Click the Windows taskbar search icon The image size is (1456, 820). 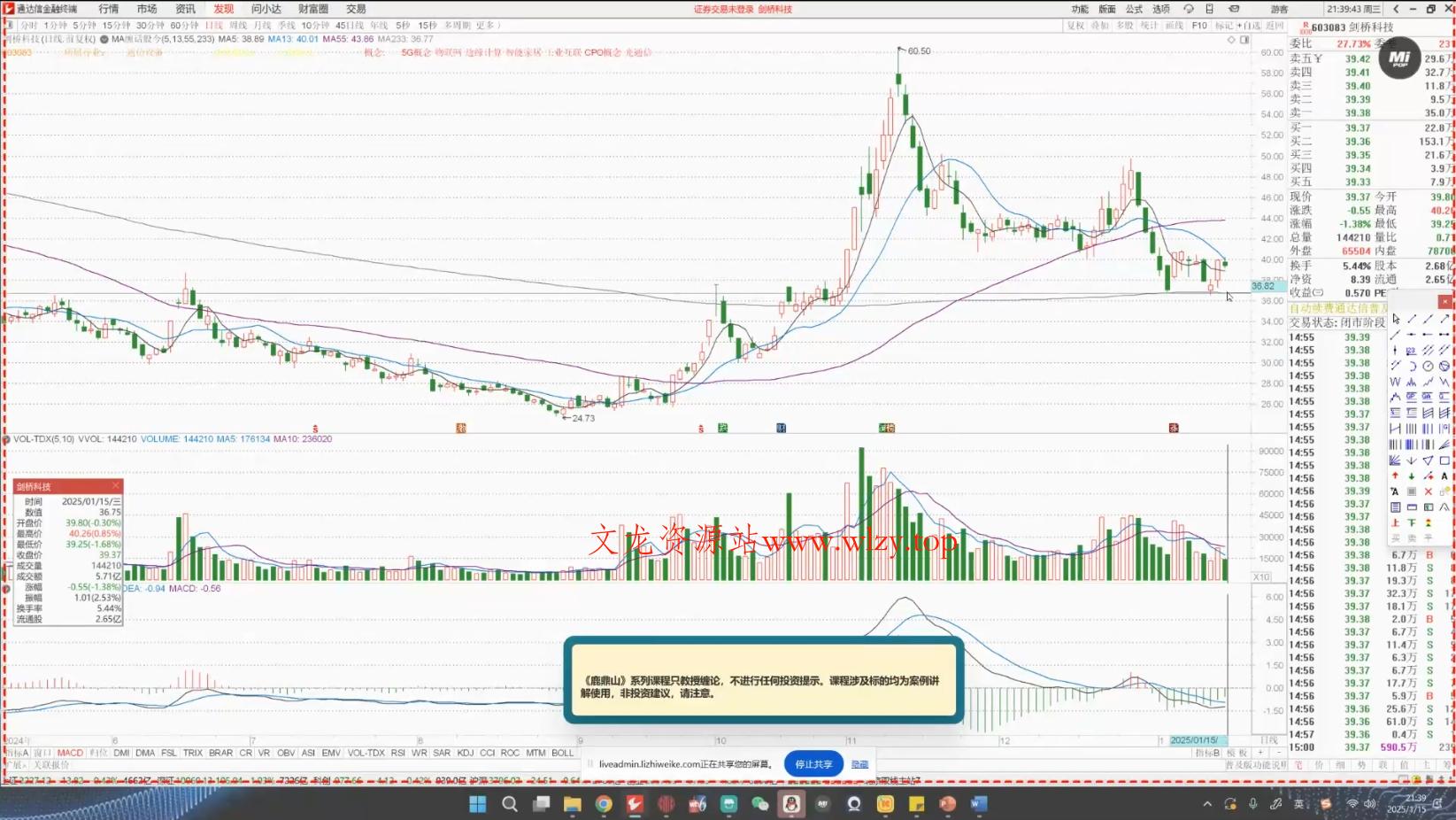click(510, 804)
